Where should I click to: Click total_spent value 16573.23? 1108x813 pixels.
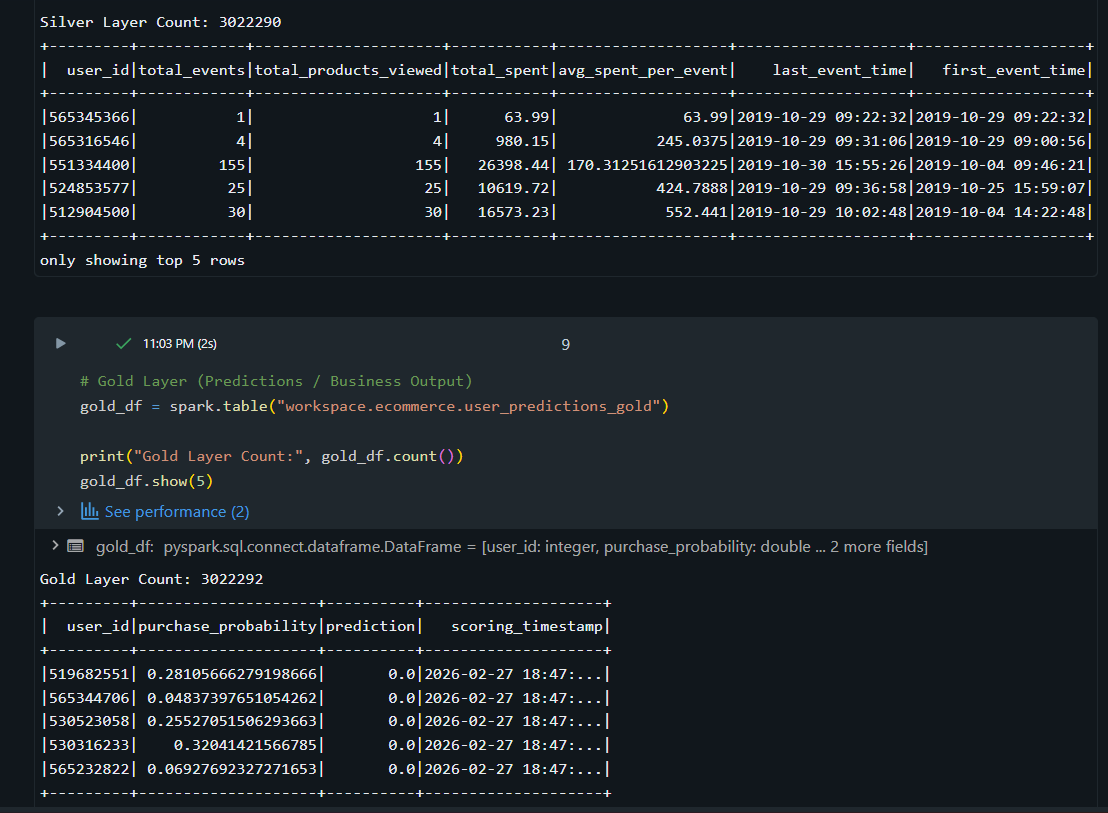tap(513, 213)
